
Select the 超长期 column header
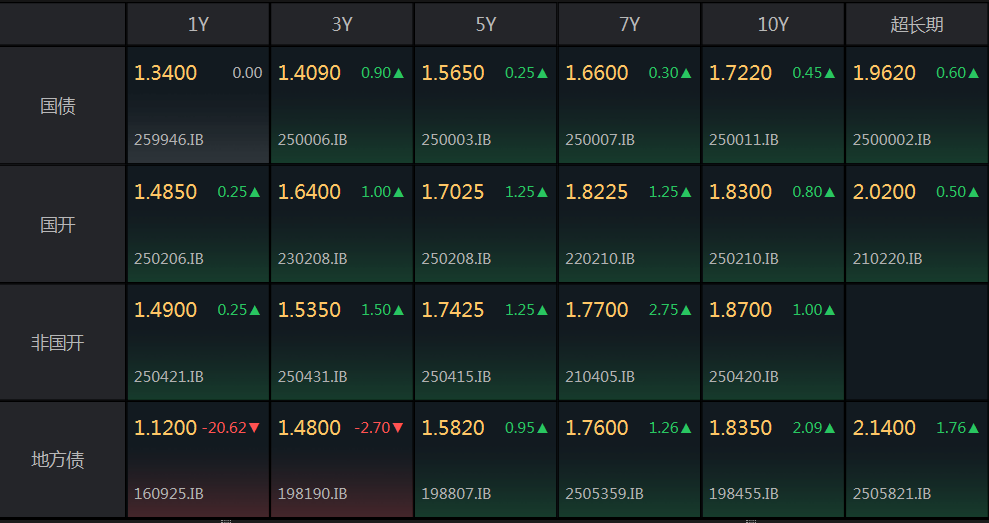916,24
